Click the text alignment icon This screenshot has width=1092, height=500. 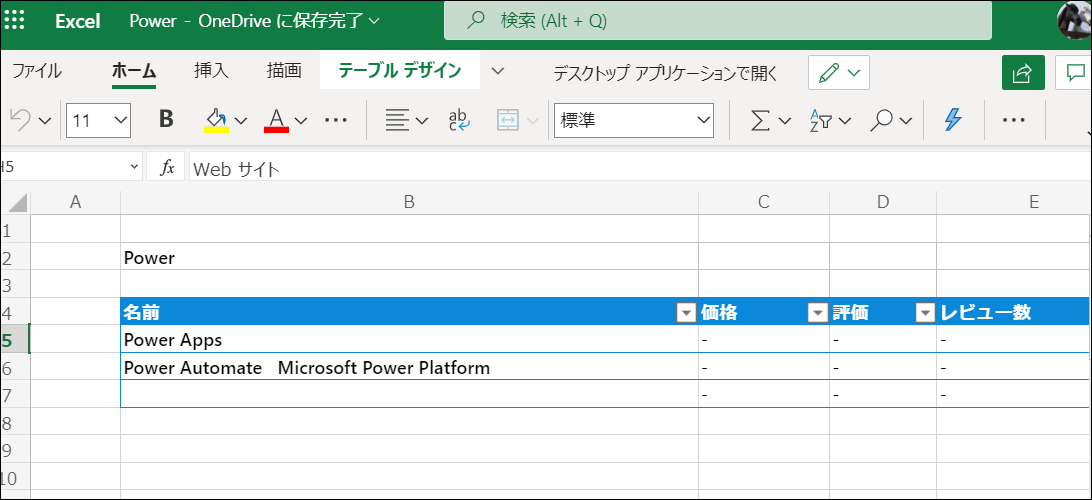[x=397, y=120]
